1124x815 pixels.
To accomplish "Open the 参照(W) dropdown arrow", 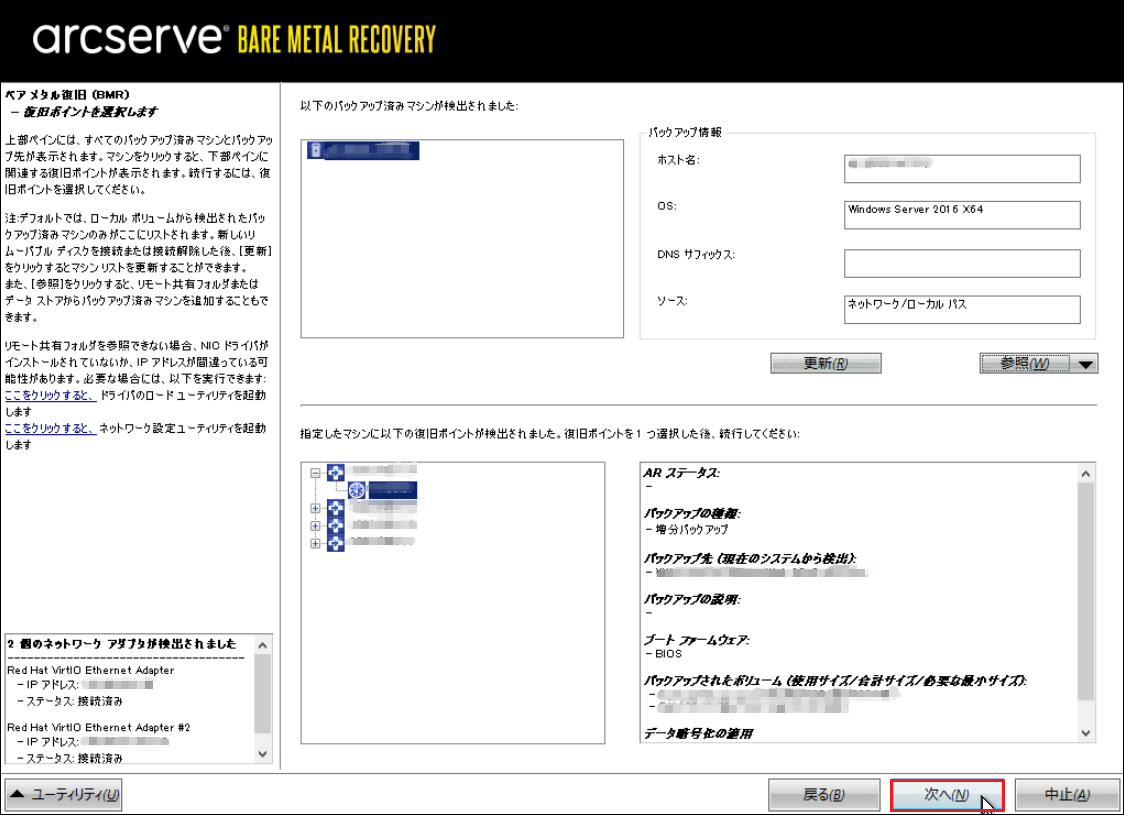I will coord(1085,364).
